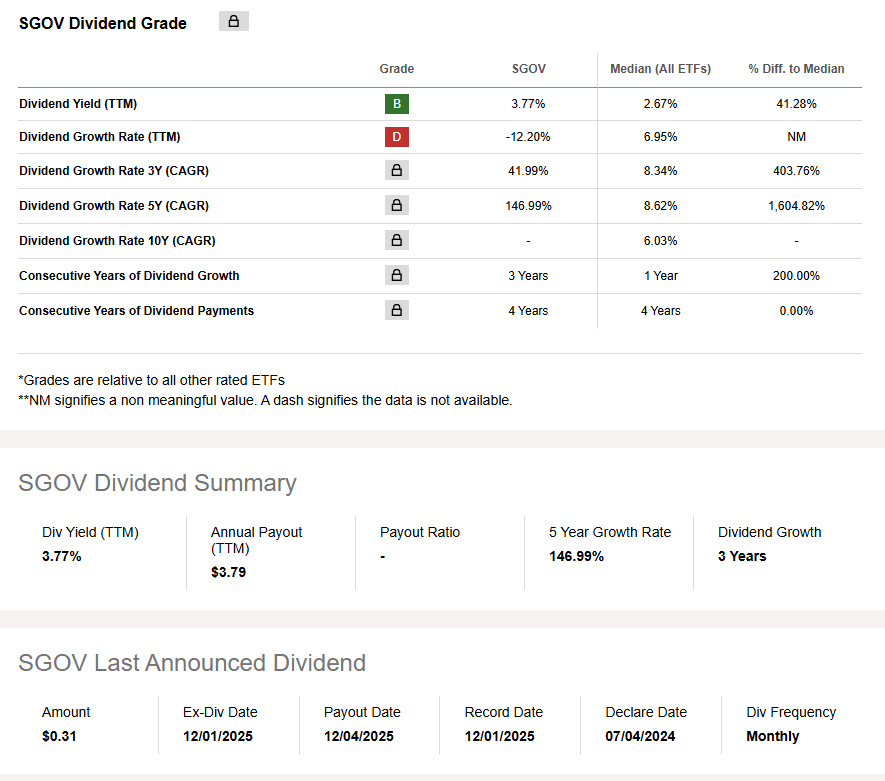885x781 pixels.
Task: Click the Ex-Div Date label
Action: pyautogui.click(x=220, y=712)
